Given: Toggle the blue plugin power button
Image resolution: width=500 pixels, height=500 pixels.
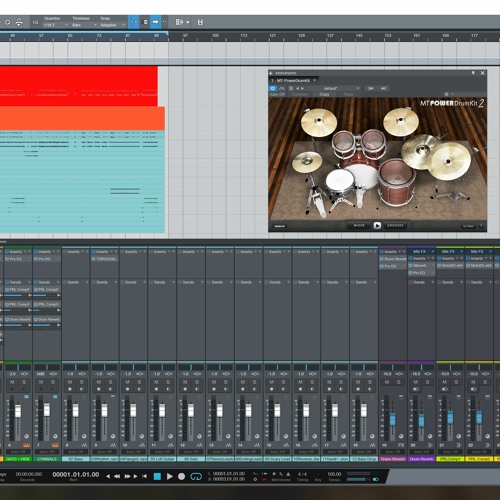Looking at the screenshot, I should [x=273, y=88].
